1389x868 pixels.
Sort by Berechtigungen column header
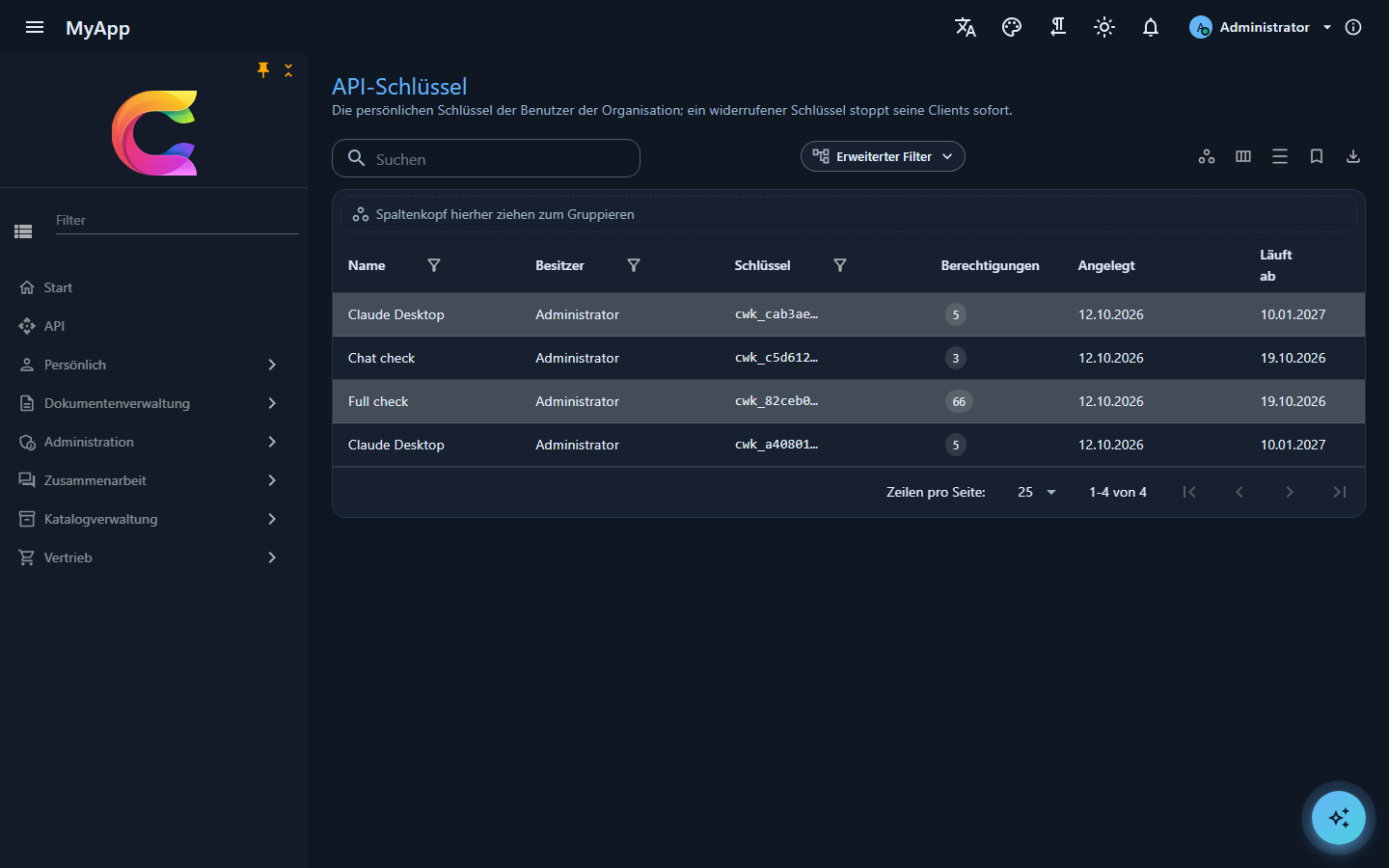[990, 265]
